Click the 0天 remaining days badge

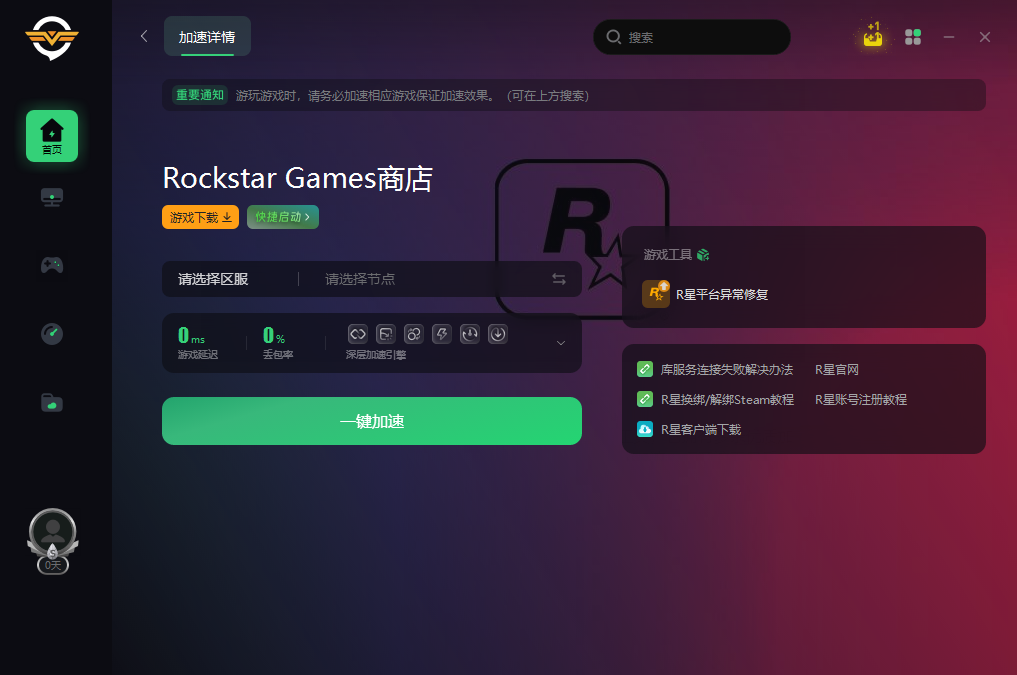point(53,565)
